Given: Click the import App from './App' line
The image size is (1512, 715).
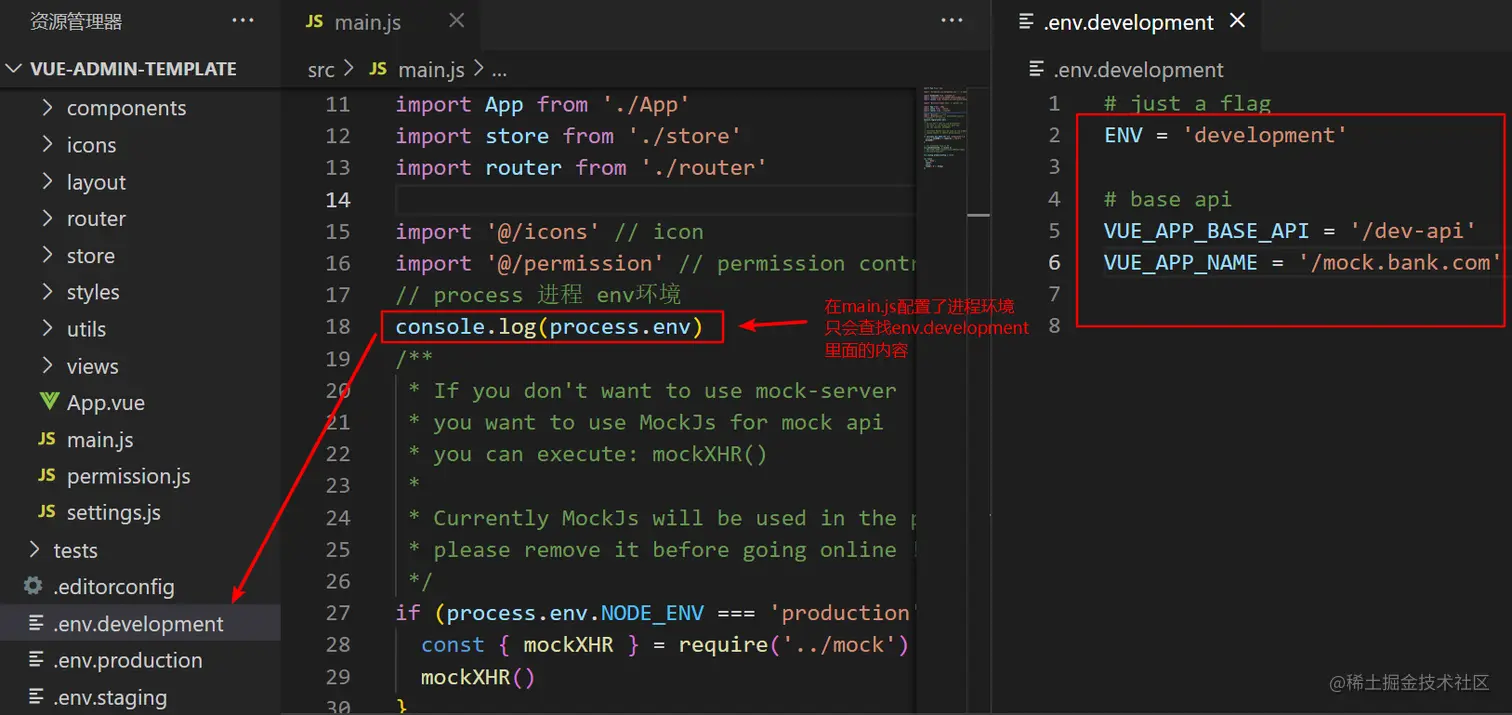Looking at the screenshot, I should (542, 104).
